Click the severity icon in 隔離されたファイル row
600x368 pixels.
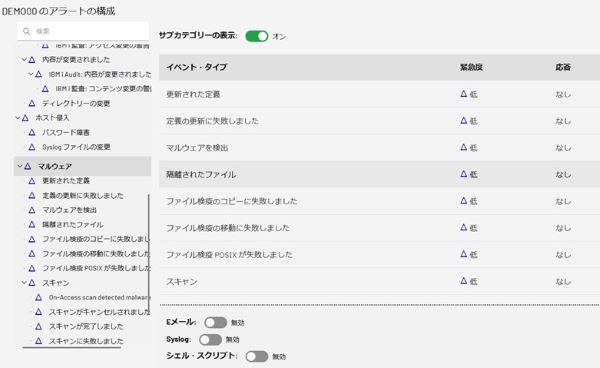(x=463, y=174)
